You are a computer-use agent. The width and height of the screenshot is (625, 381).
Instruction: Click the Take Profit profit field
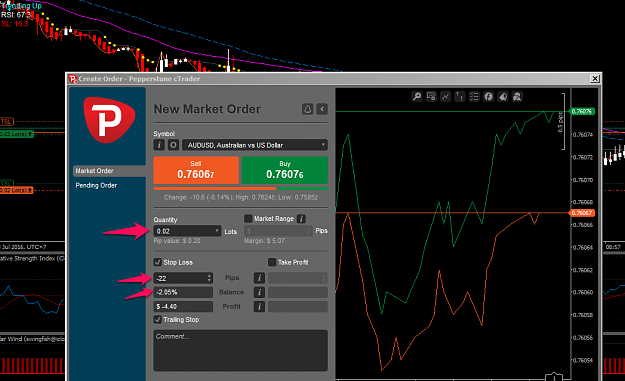298,306
